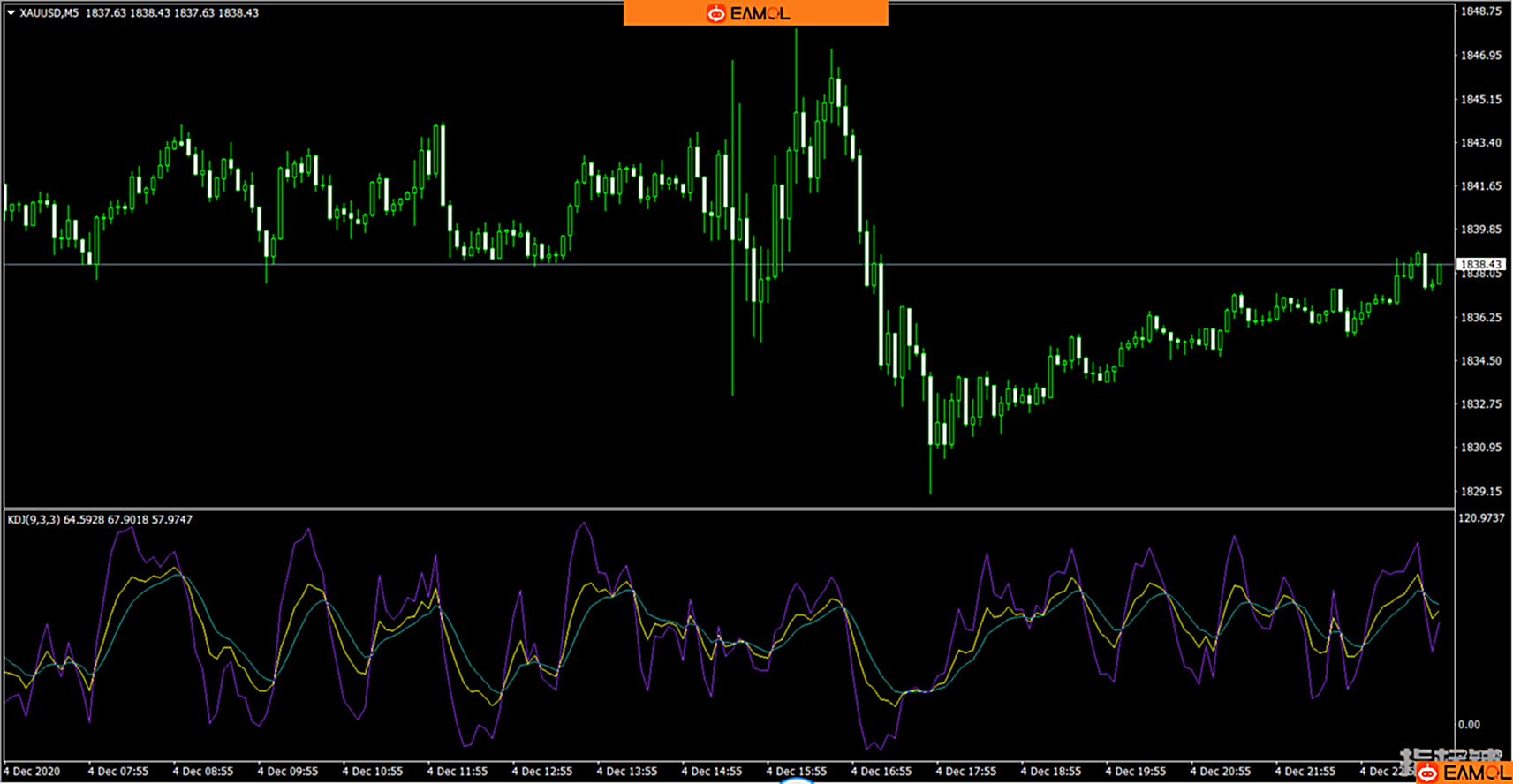1513x784 pixels.
Task: Click the EAMOL robot logo at bottom-right corner
Action: point(1428,773)
